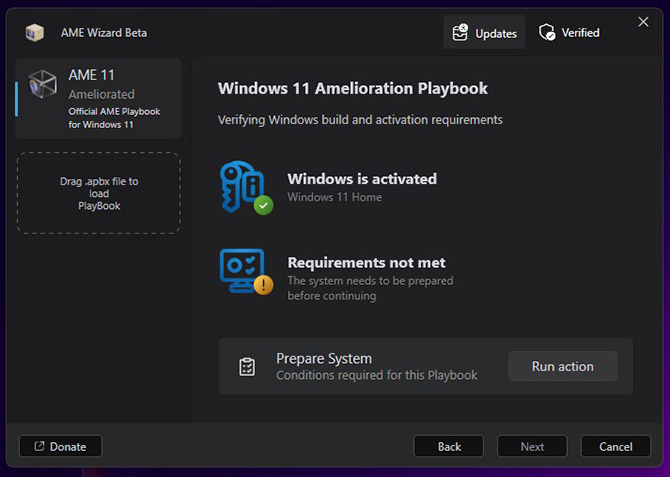
Task: Click the Donate external link icon
Action: [x=39, y=446]
